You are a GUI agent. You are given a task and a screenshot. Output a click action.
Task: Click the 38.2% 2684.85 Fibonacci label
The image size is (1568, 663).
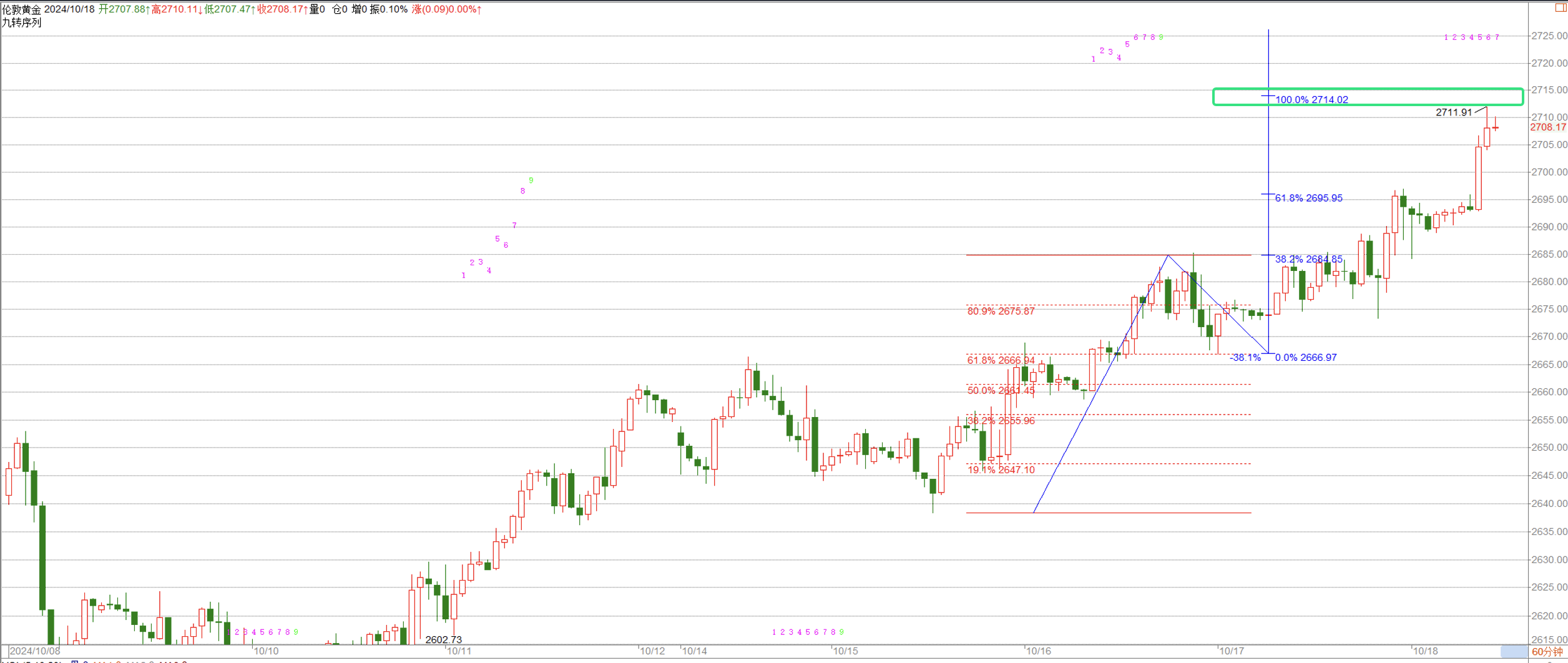coord(1308,258)
